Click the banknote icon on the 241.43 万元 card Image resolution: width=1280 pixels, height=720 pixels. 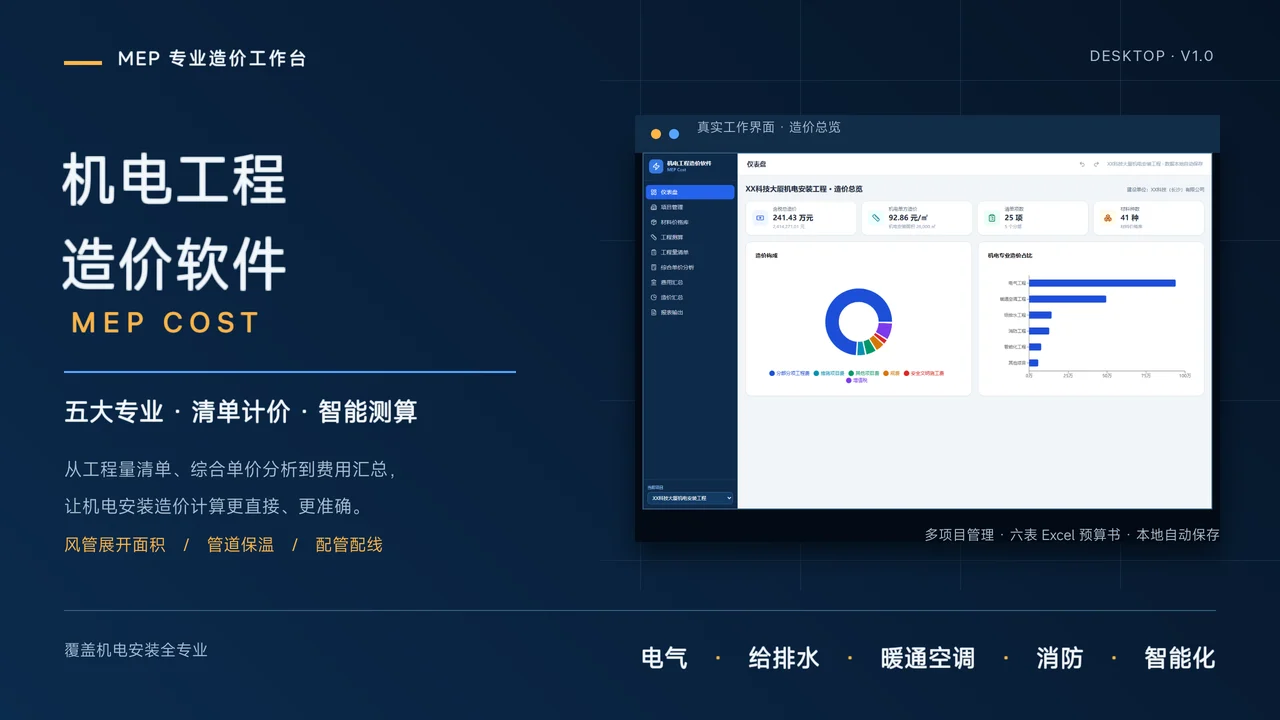point(760,218)
